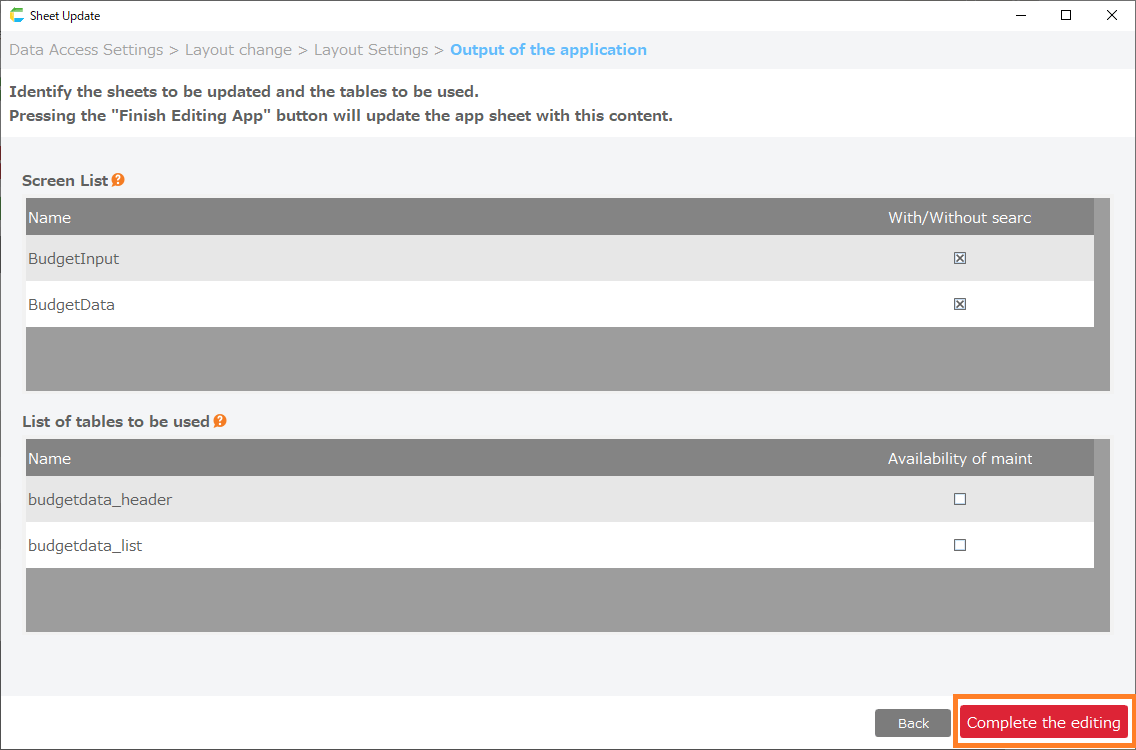Enable maintenance checkbox for budgetdata_list

960,545
